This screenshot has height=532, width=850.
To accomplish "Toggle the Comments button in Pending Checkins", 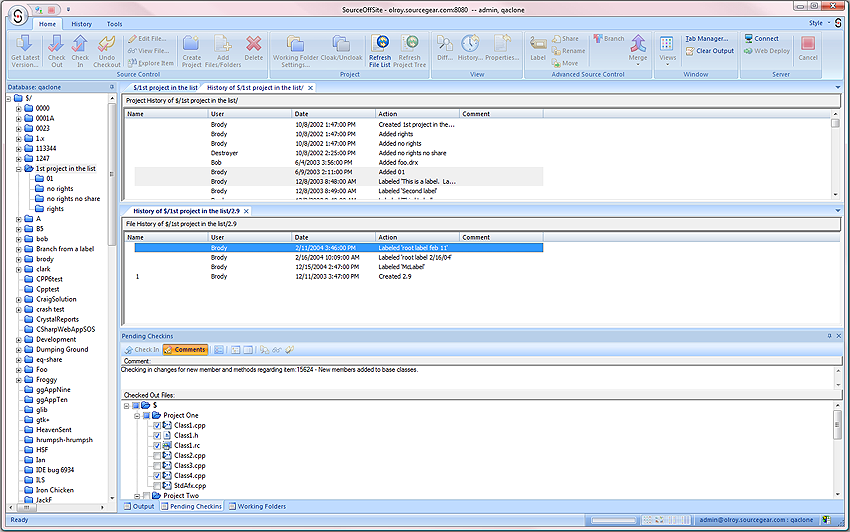I will 185,350.
